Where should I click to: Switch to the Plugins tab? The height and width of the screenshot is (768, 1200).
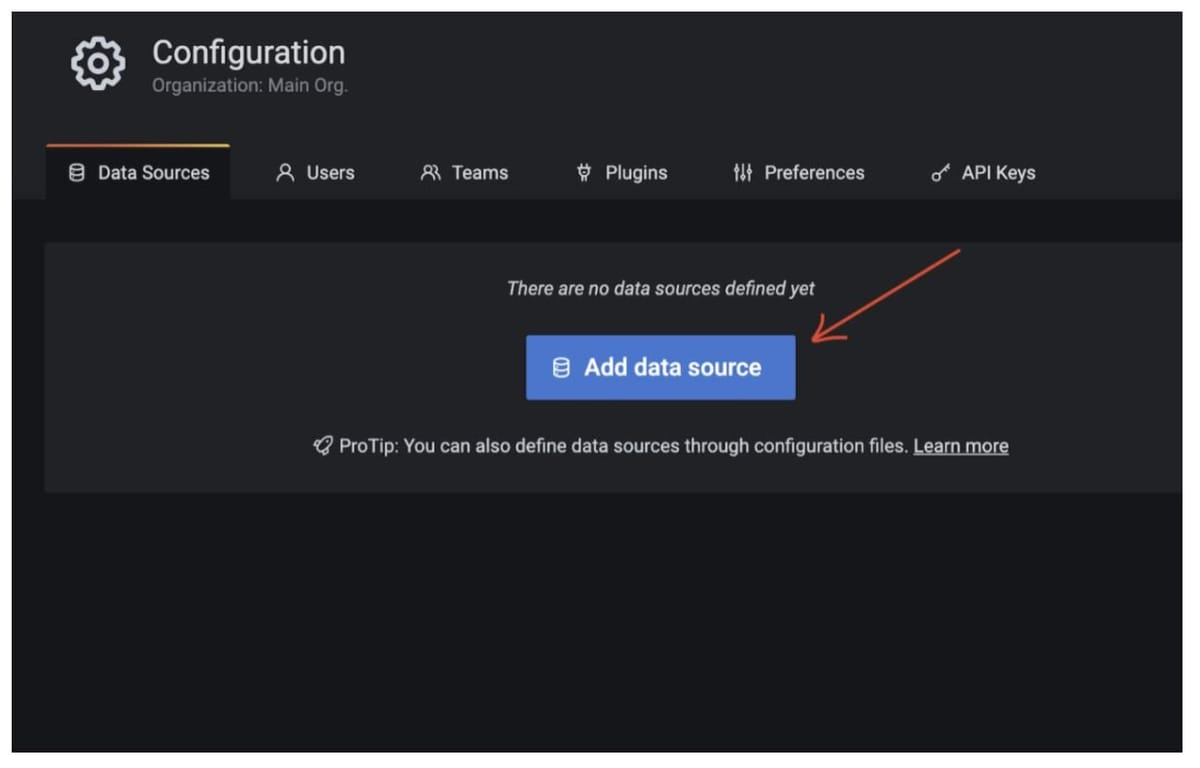coord(620,172)
